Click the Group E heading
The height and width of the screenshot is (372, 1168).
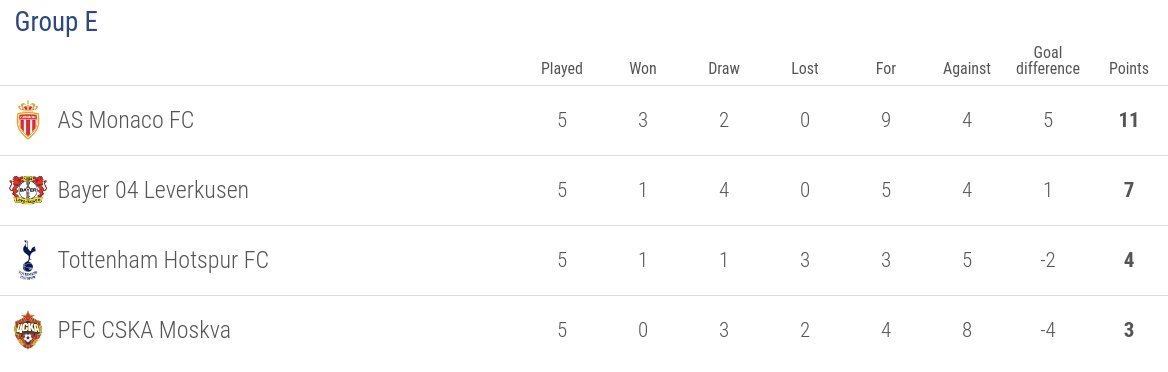click(56, 22)
